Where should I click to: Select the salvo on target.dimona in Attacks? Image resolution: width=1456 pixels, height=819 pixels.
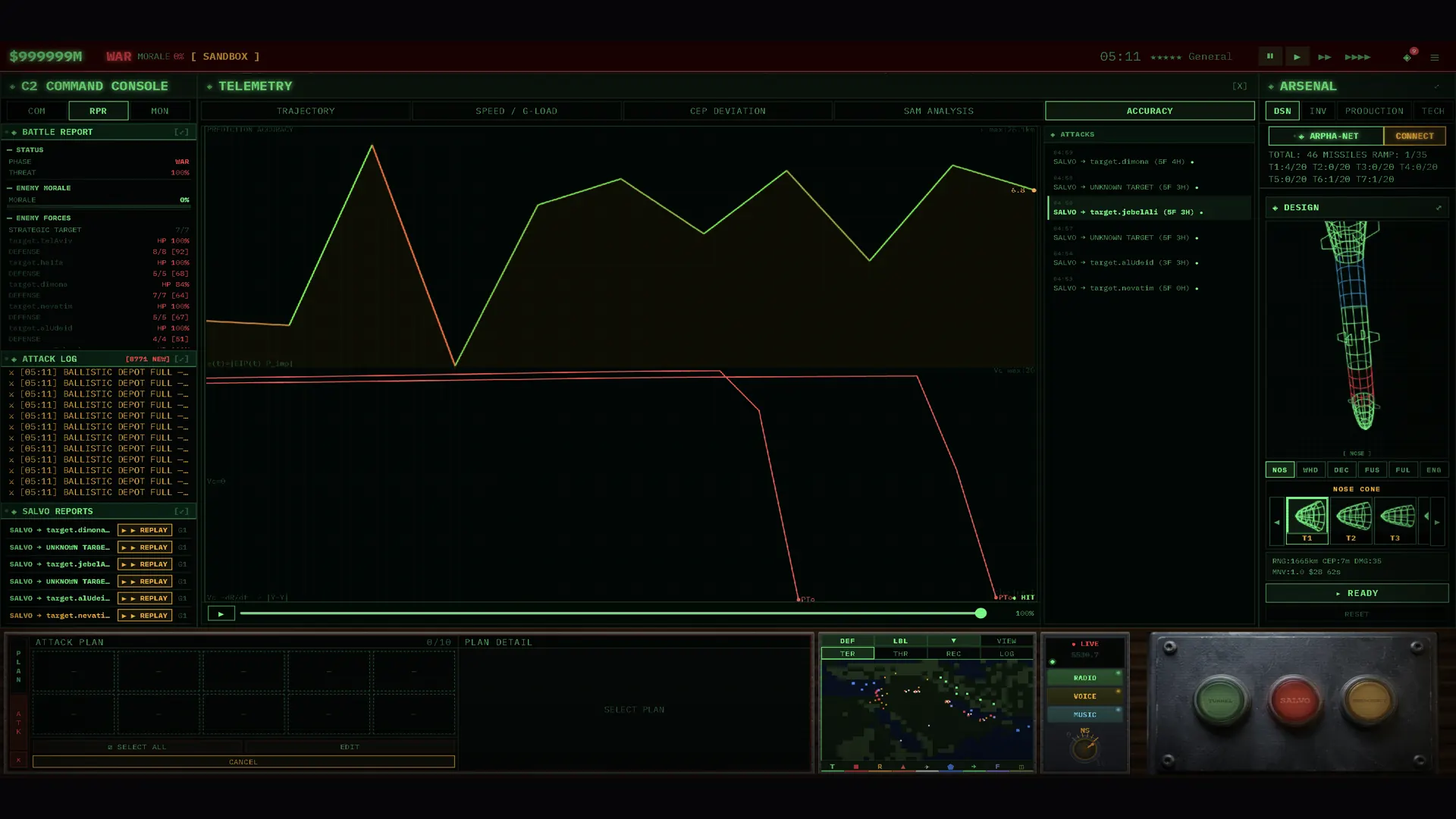[x=1149, y=158]
